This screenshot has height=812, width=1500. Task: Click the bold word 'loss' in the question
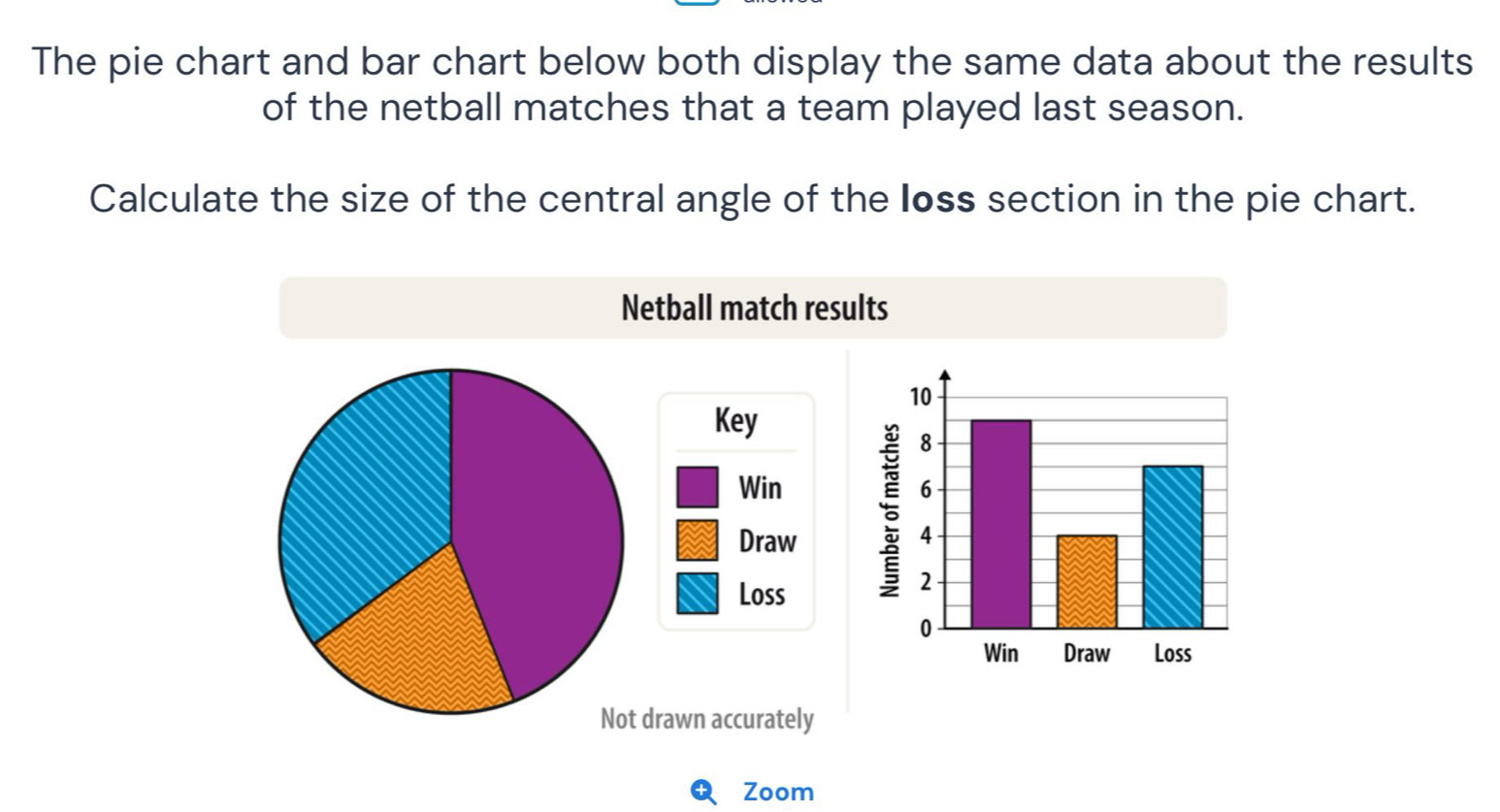pyautogui.click(x=937, y=199)
